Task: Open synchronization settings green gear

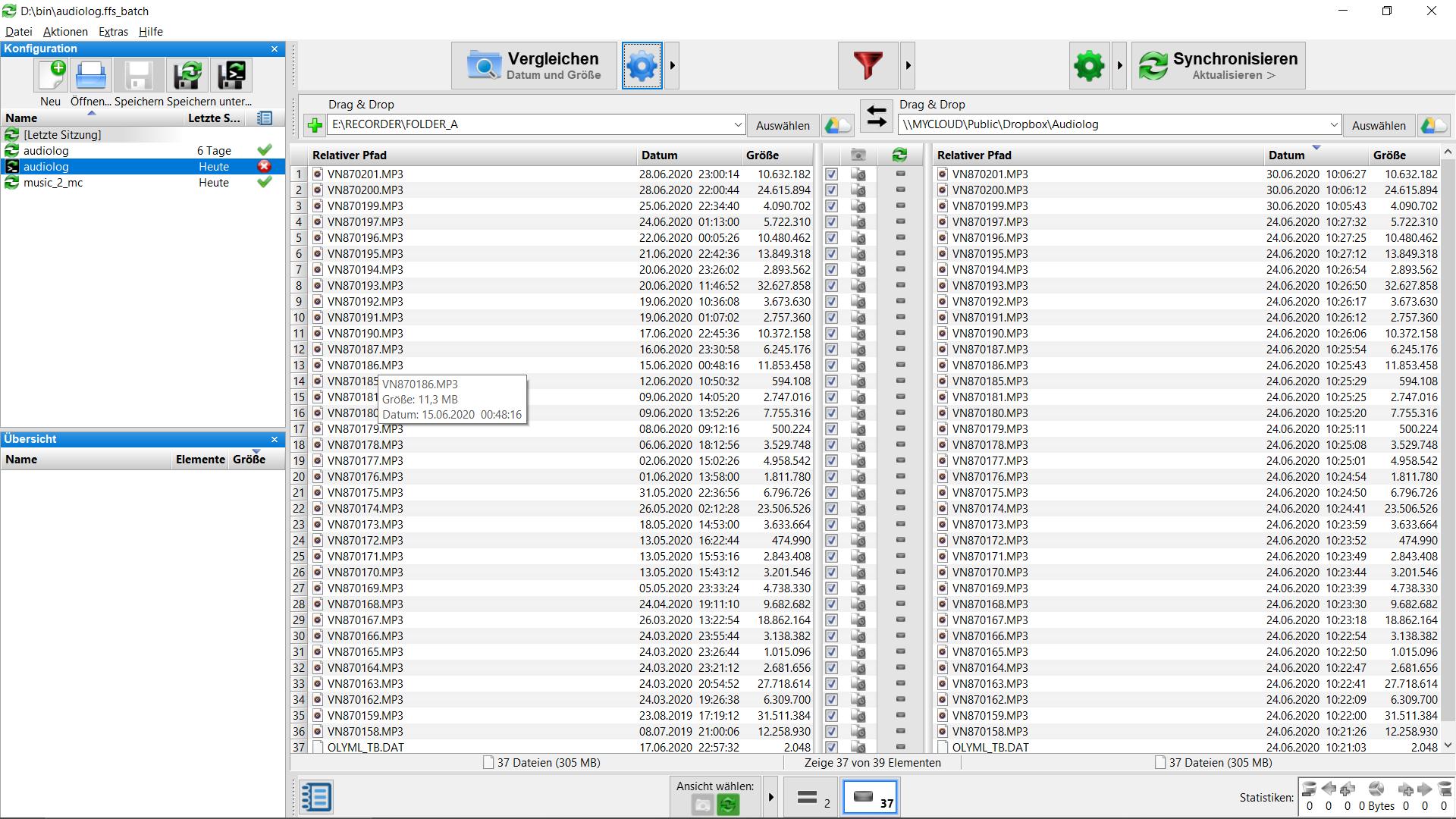Action: [x=1090, y=66]
